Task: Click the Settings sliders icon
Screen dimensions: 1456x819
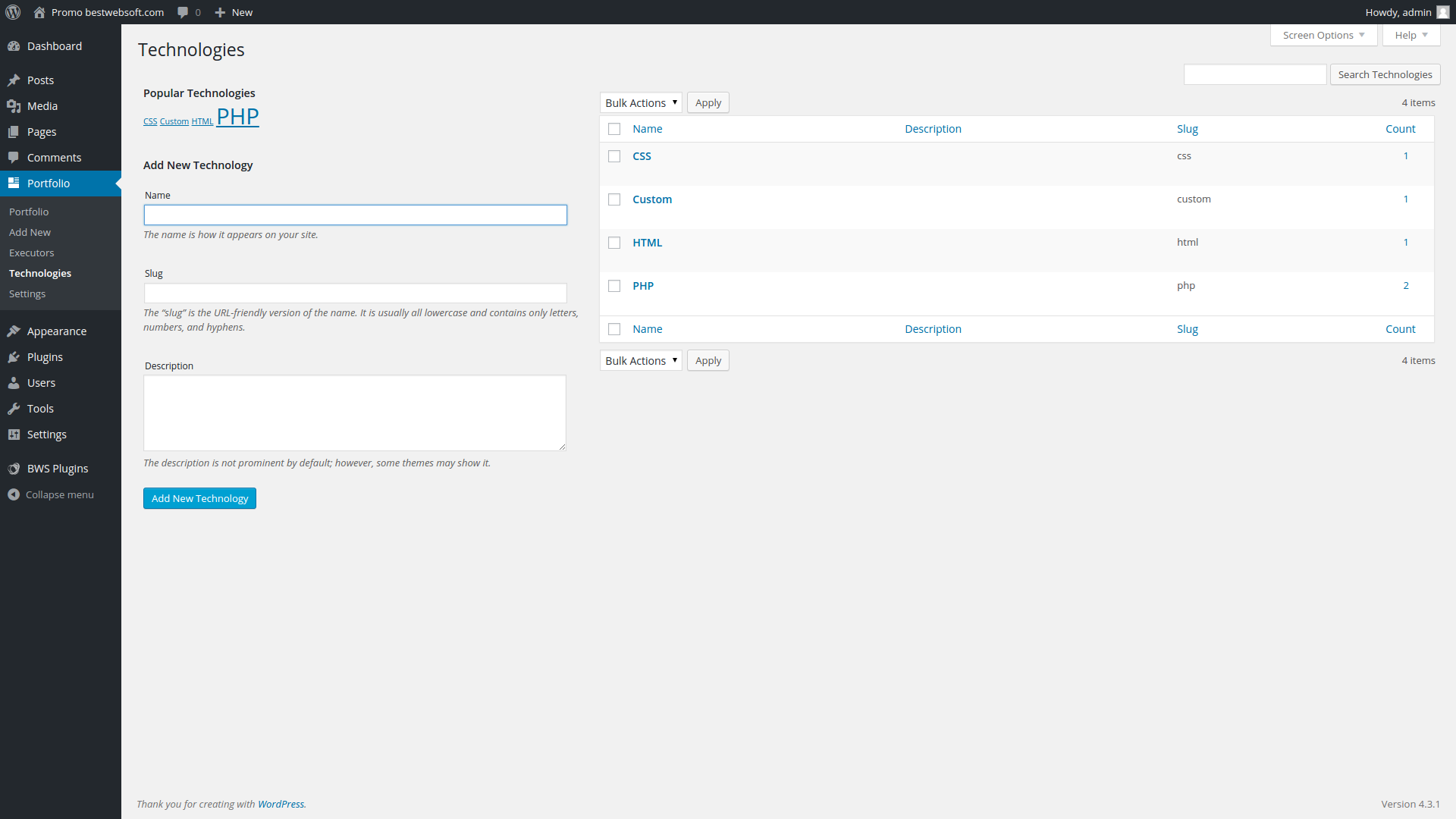Action: click(14, 435)
